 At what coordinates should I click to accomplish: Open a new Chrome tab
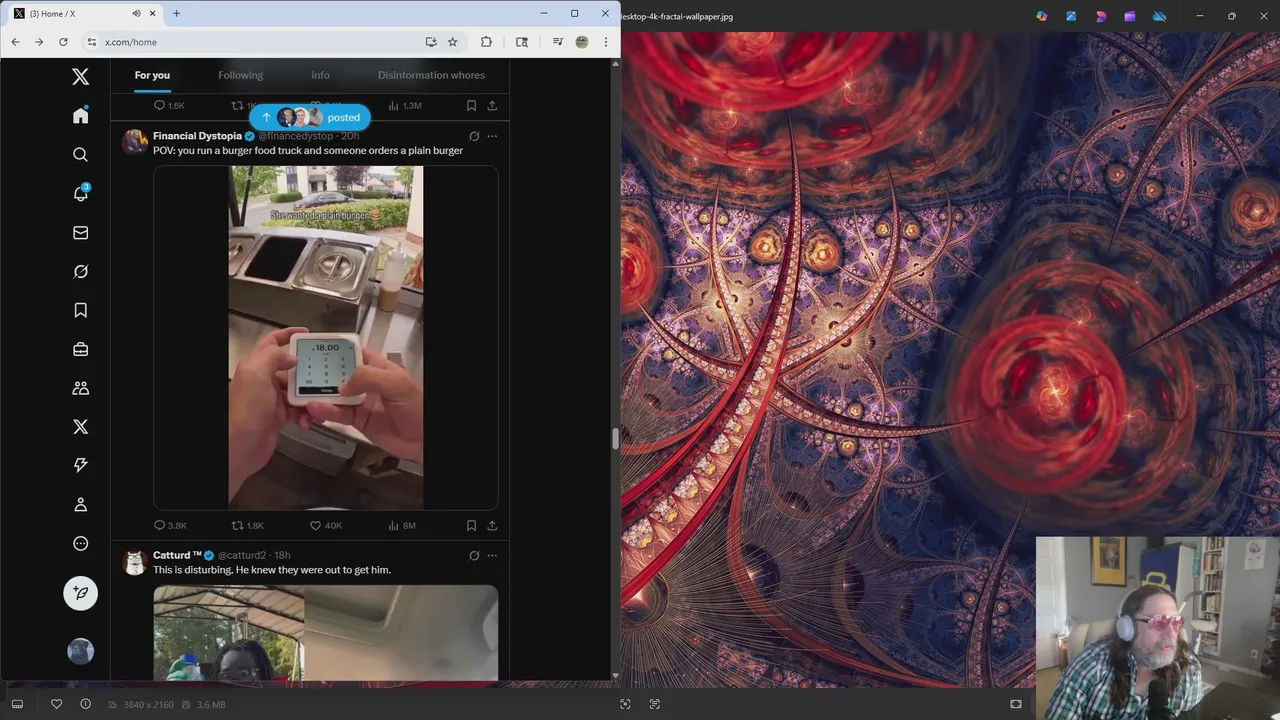(x=176, y=13)
